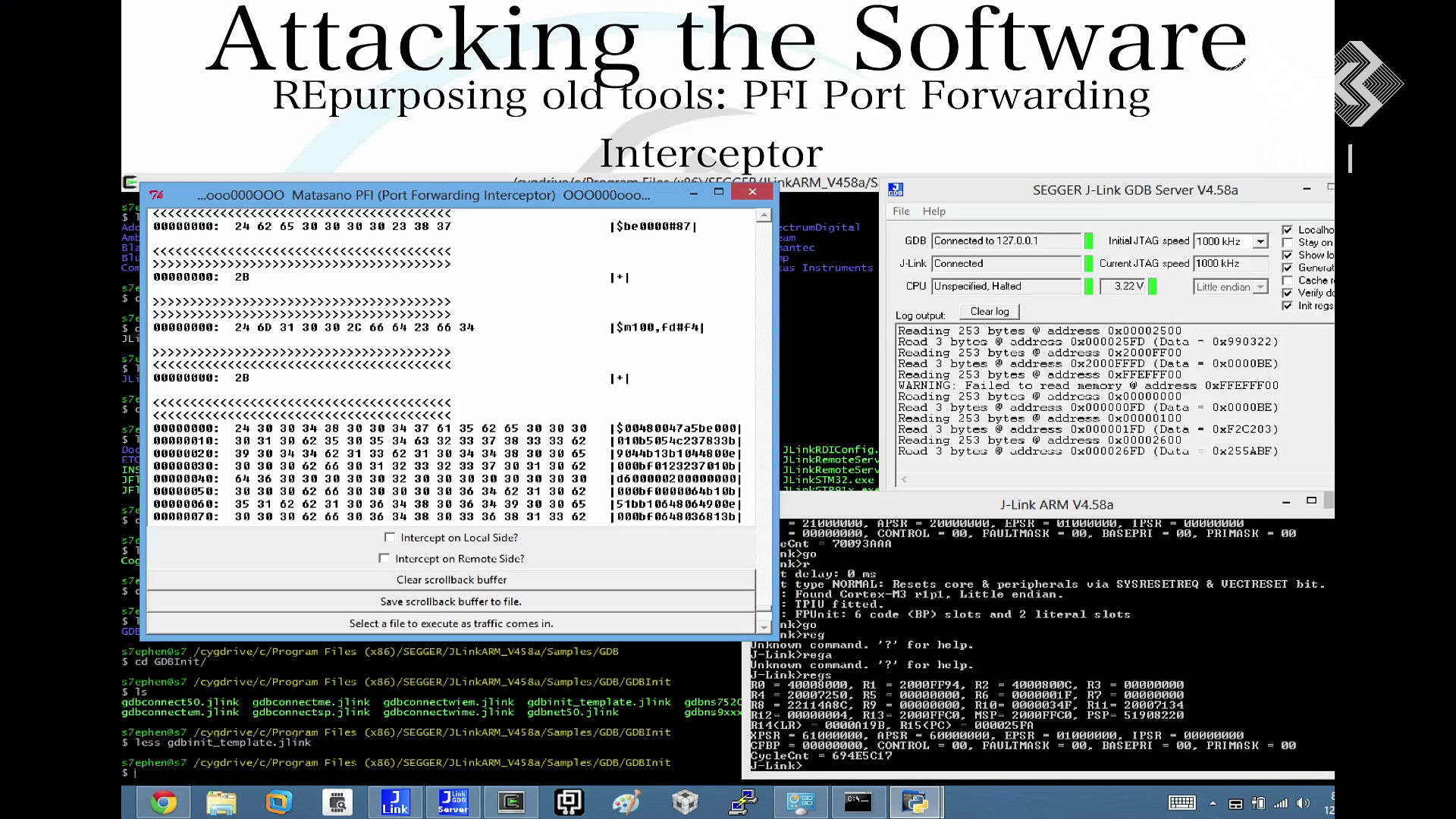Image resolution: width=1456 pixels, height=819 pixels.
Task: Open PuTTY network icon in the taskbar
Action: coord(743,802)
